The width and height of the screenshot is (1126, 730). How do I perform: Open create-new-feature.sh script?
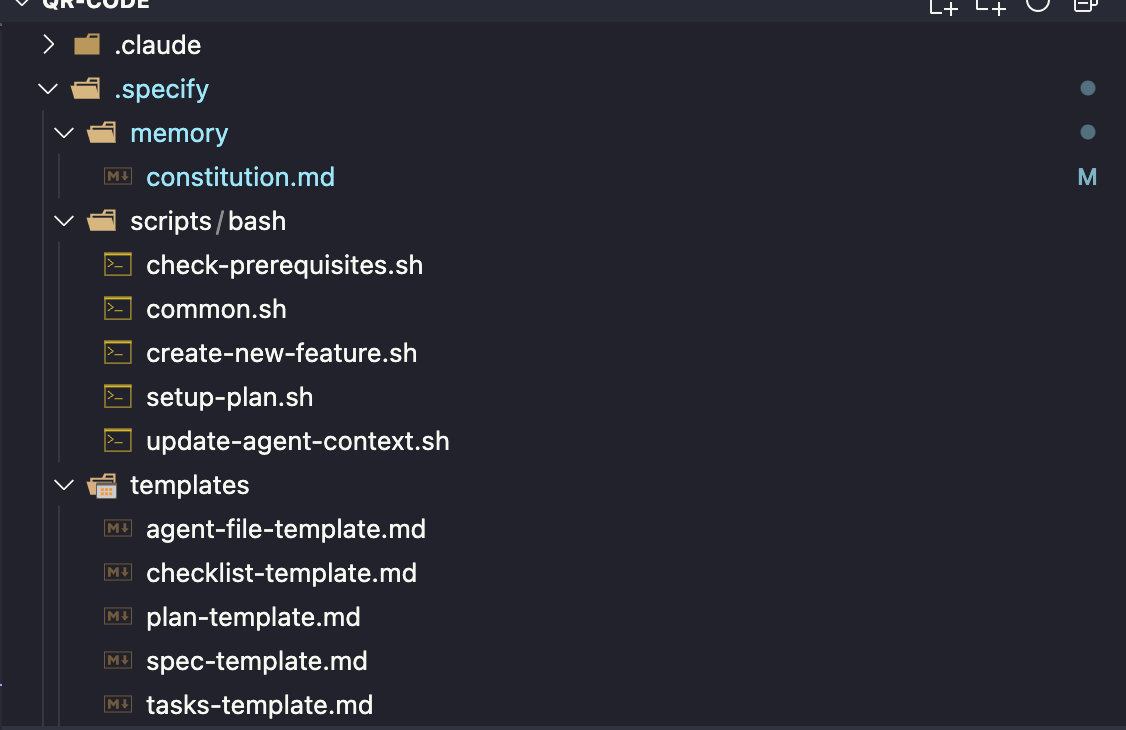[x=281, y=353]
